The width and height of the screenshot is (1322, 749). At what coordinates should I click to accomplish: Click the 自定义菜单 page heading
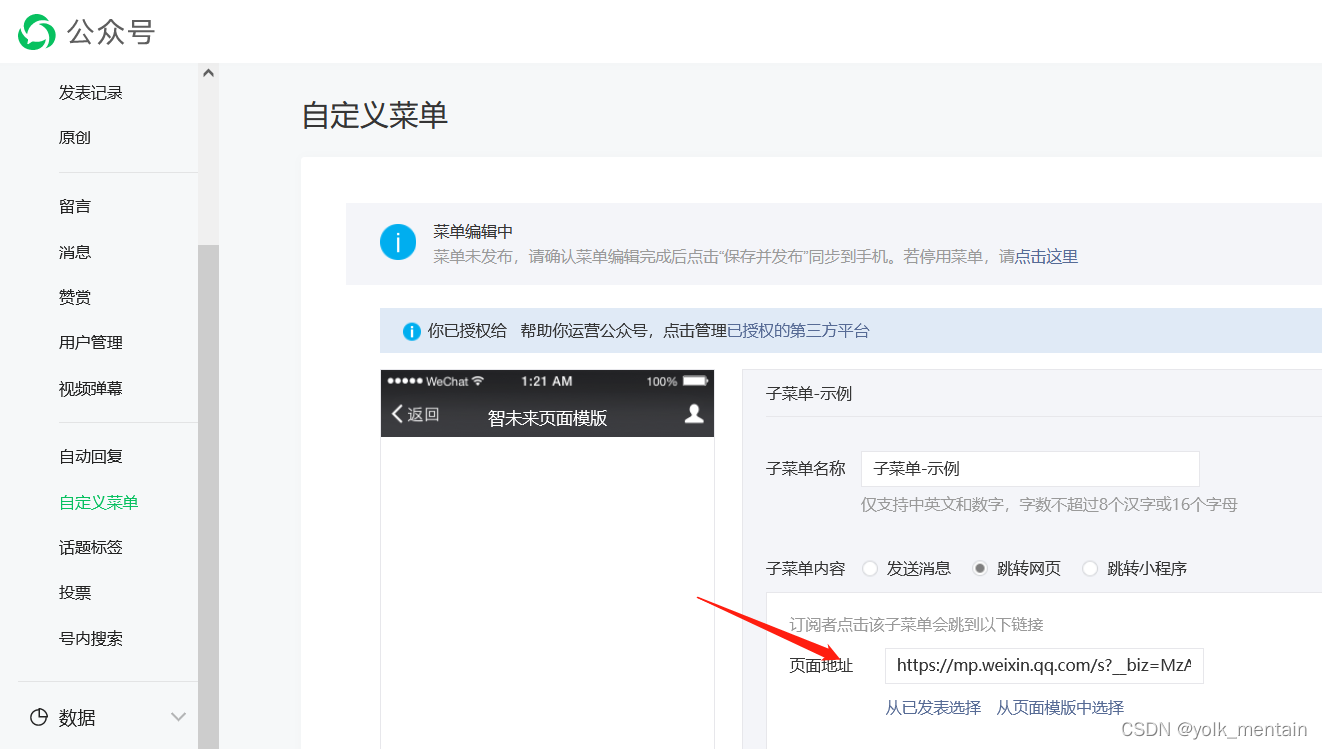[375, 115]
